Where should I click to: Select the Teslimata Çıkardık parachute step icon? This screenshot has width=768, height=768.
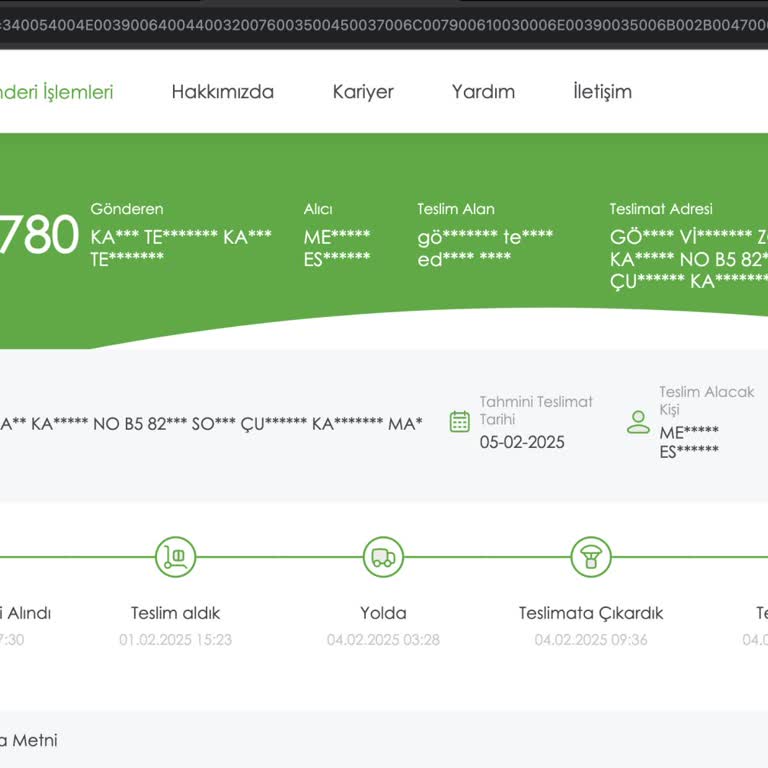coord(591,557)
